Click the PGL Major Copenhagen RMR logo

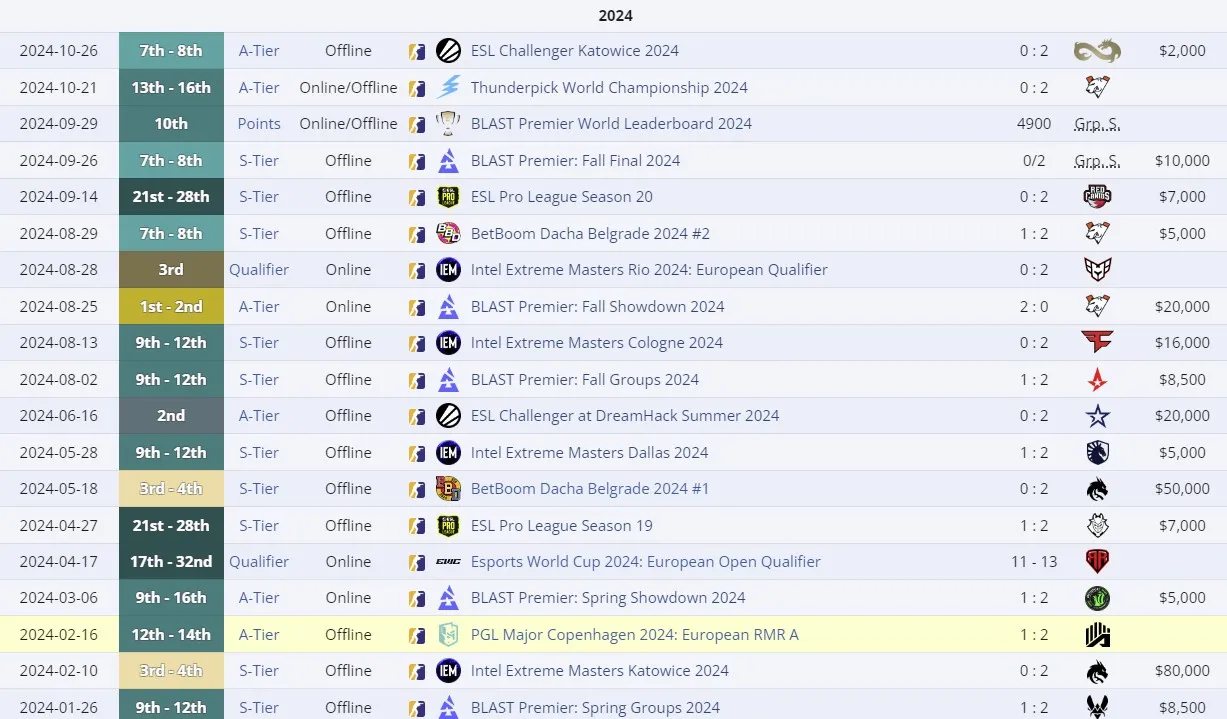tap(449, 635)
